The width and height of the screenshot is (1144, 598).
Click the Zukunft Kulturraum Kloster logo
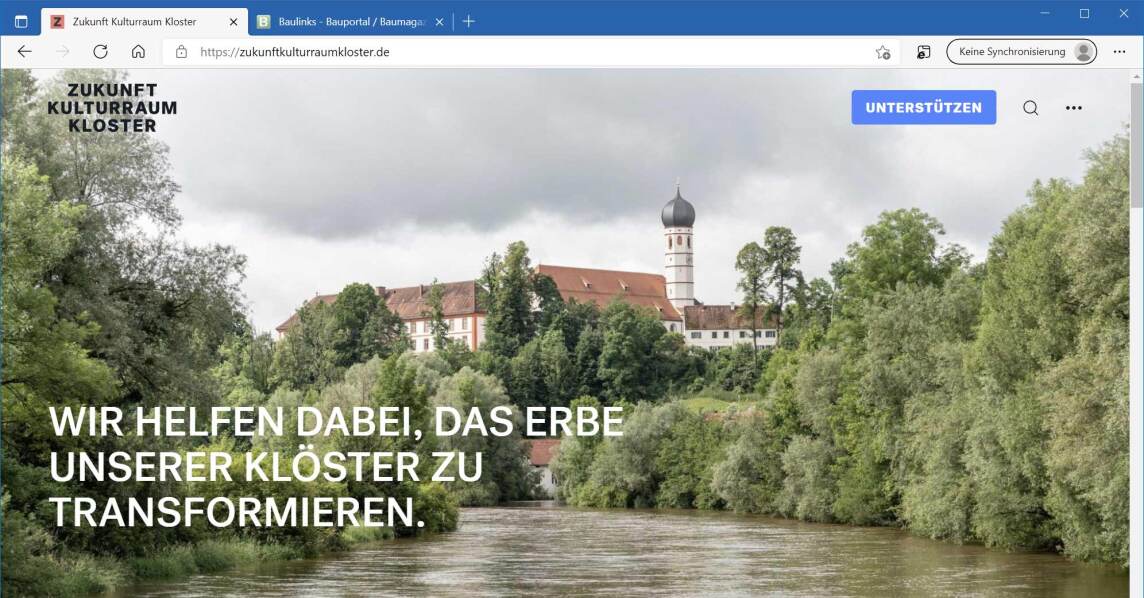click(112, 108)
